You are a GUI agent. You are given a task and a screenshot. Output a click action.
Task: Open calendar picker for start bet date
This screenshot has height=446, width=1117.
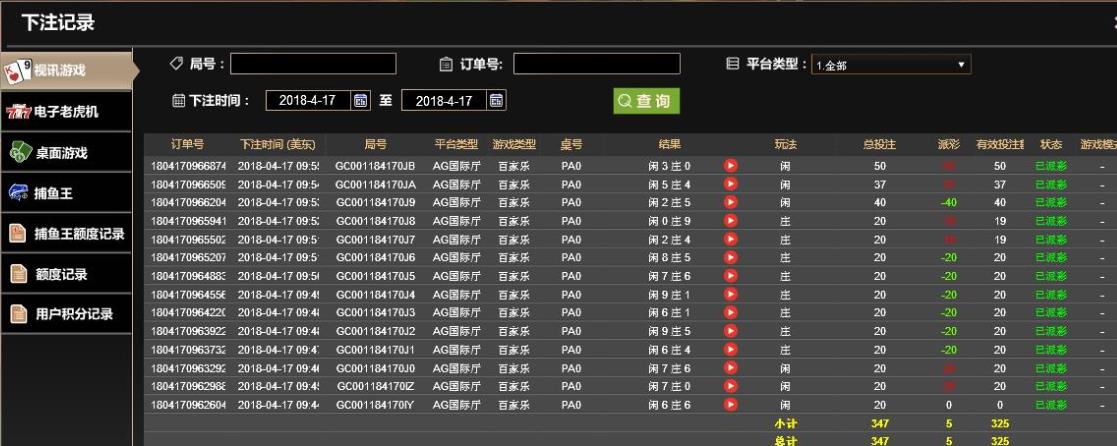pos(361,101)
